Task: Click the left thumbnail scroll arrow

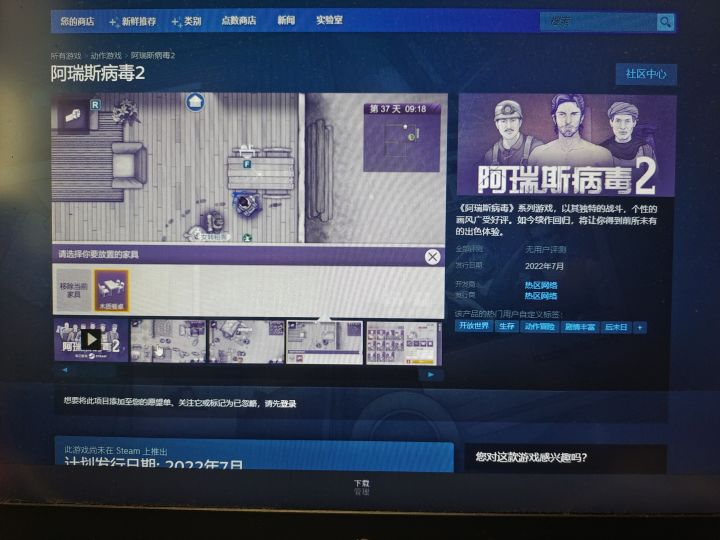Action: tap(65, 370)
